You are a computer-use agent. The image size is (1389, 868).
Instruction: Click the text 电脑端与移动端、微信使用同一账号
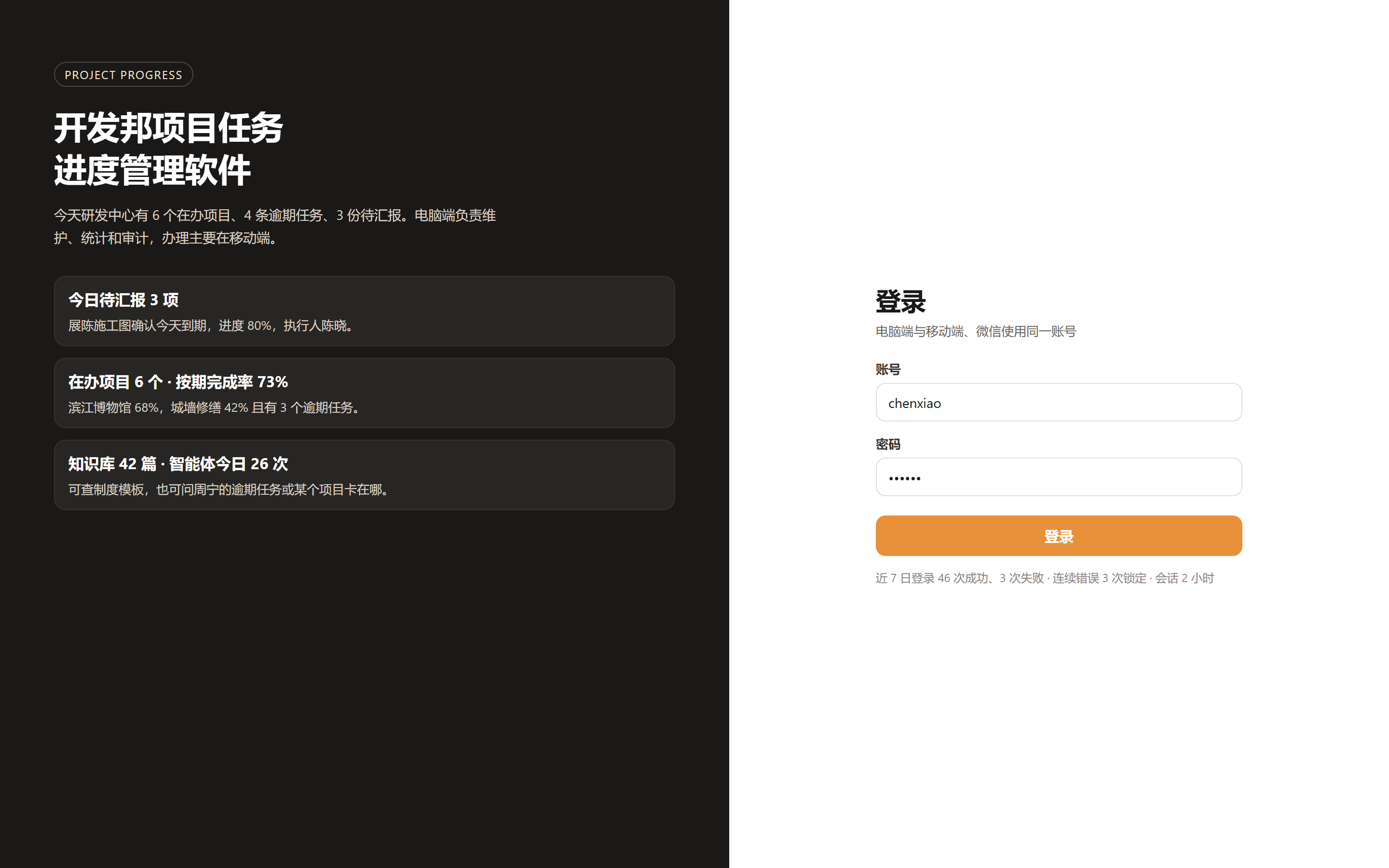(x=976, y=332)
